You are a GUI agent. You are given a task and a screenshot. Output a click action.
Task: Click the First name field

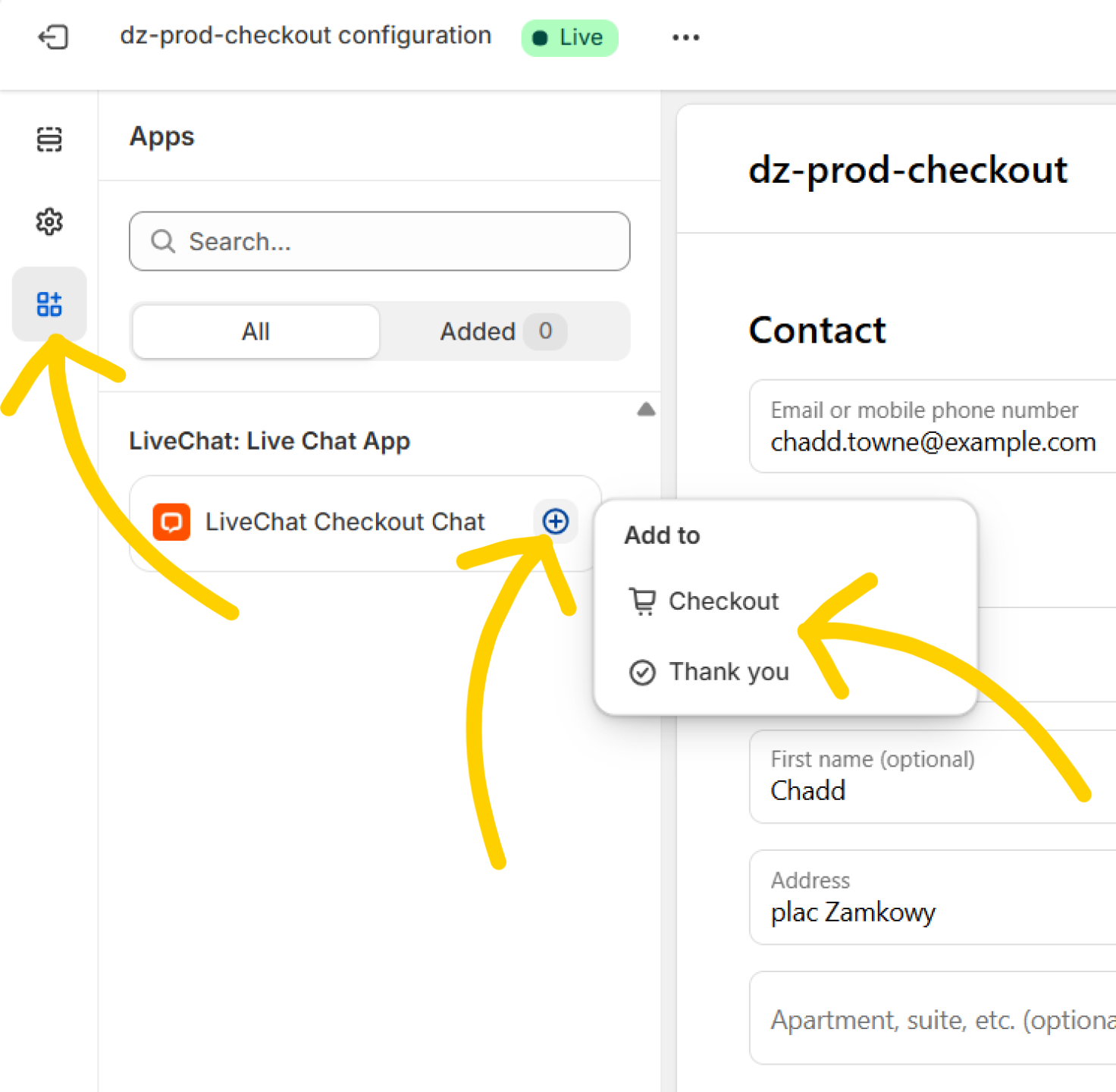click(x=933, y=777)
